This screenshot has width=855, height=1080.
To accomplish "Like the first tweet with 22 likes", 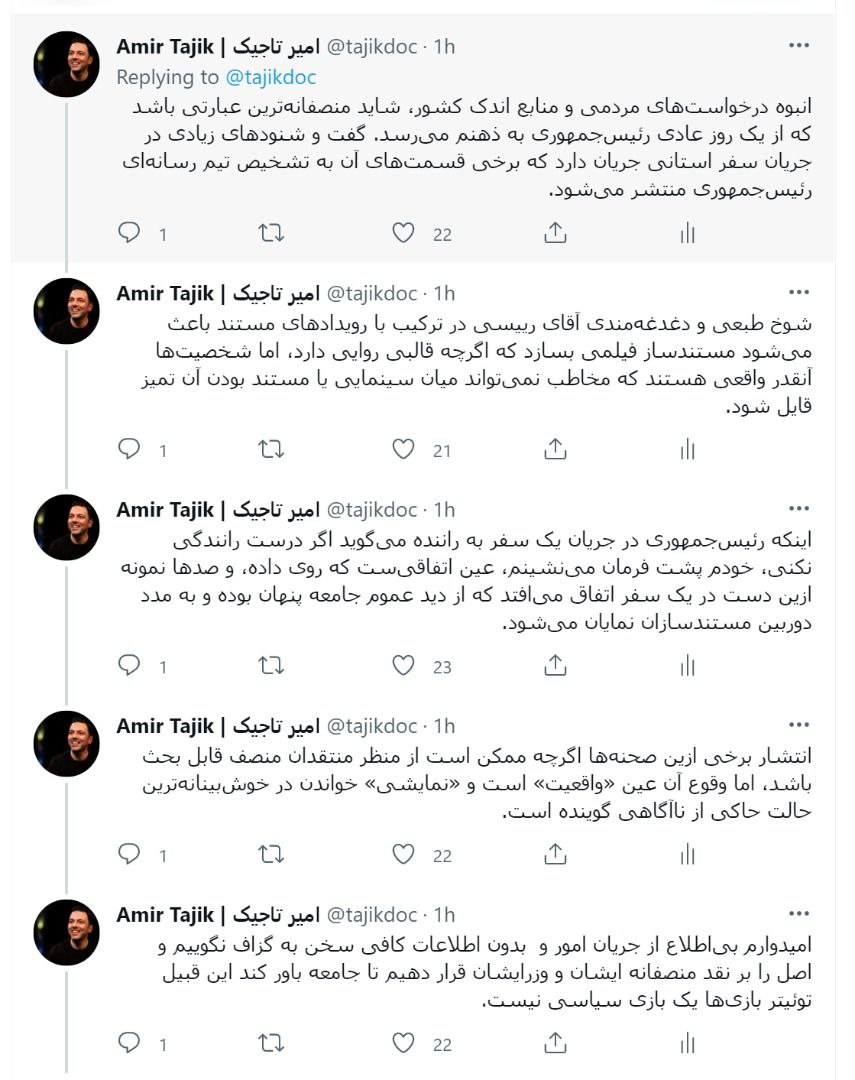I will click(x=403, y=233).
